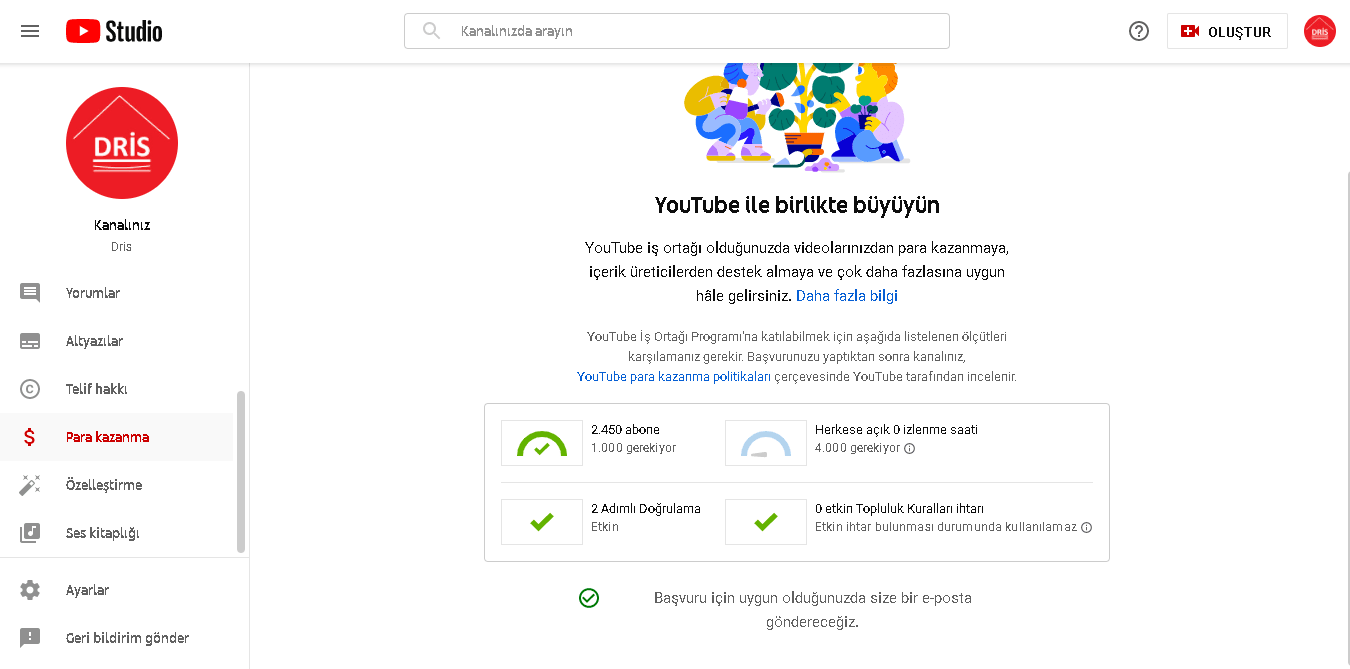
Task: Click the watch hours progress gauge
Action: (766, 443)
